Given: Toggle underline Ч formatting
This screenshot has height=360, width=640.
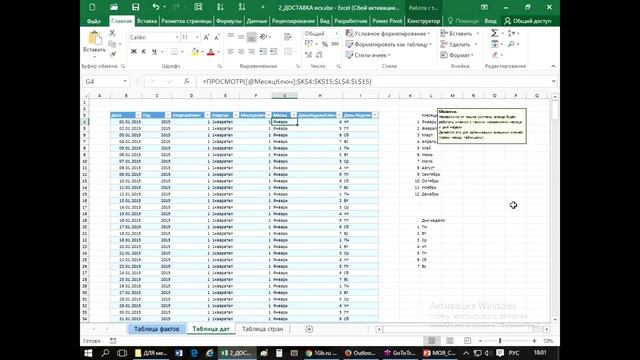Looking at the screenshot, I should [x=154, y=52].
